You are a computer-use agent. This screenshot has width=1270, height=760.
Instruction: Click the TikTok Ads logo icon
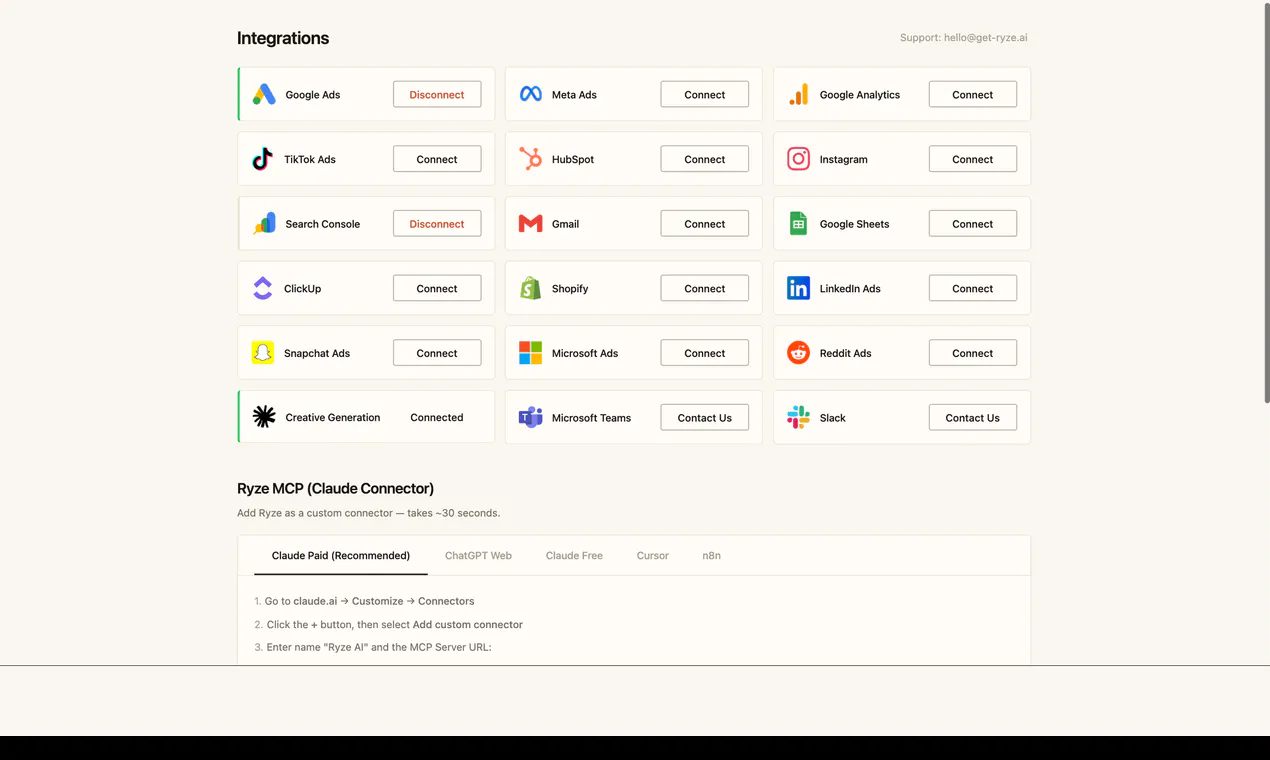coord(262,159)
